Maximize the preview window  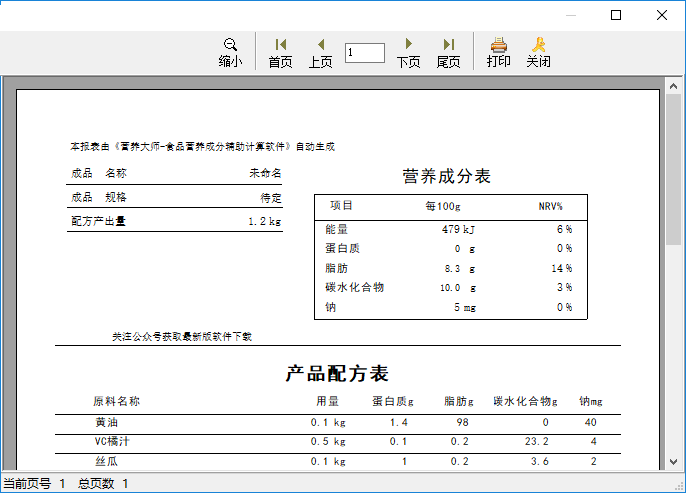[616, 15]
